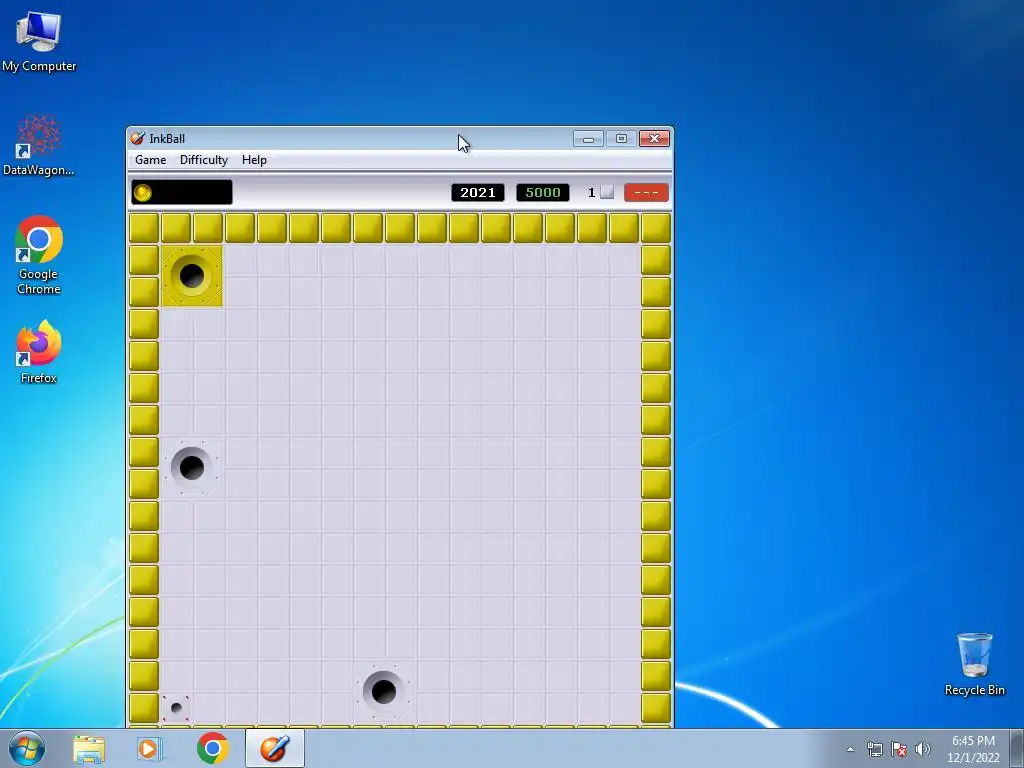Click the volume speaker tray icon

[x=922, y=749]
